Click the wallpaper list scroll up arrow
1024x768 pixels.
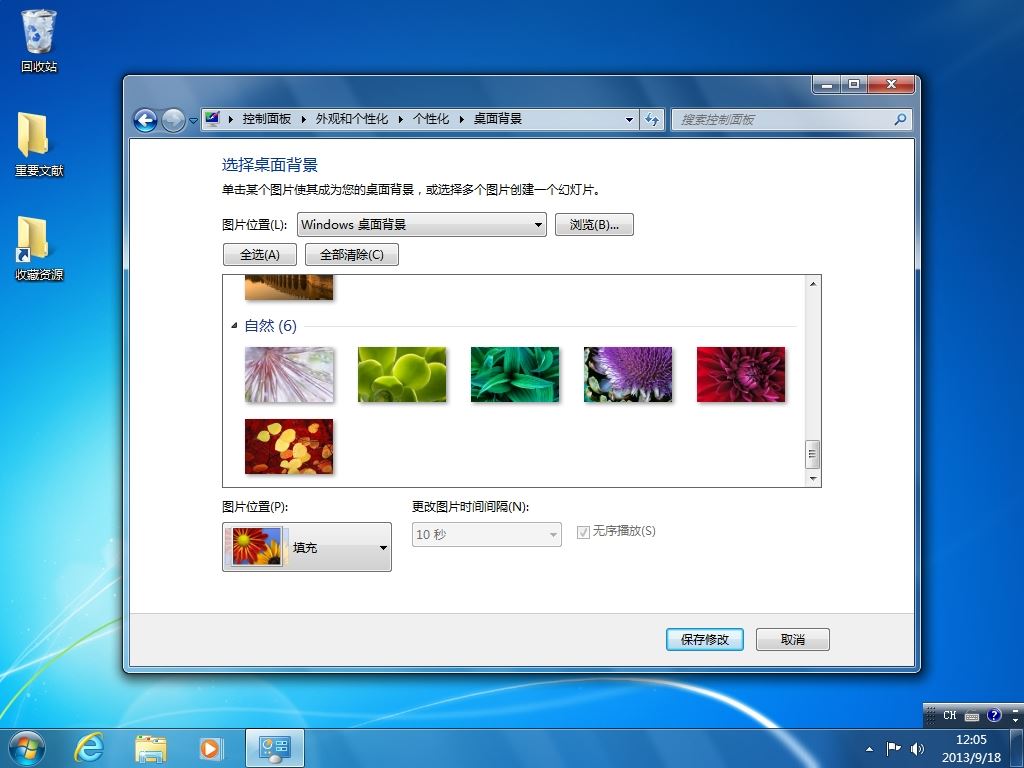tap(813, 283)
